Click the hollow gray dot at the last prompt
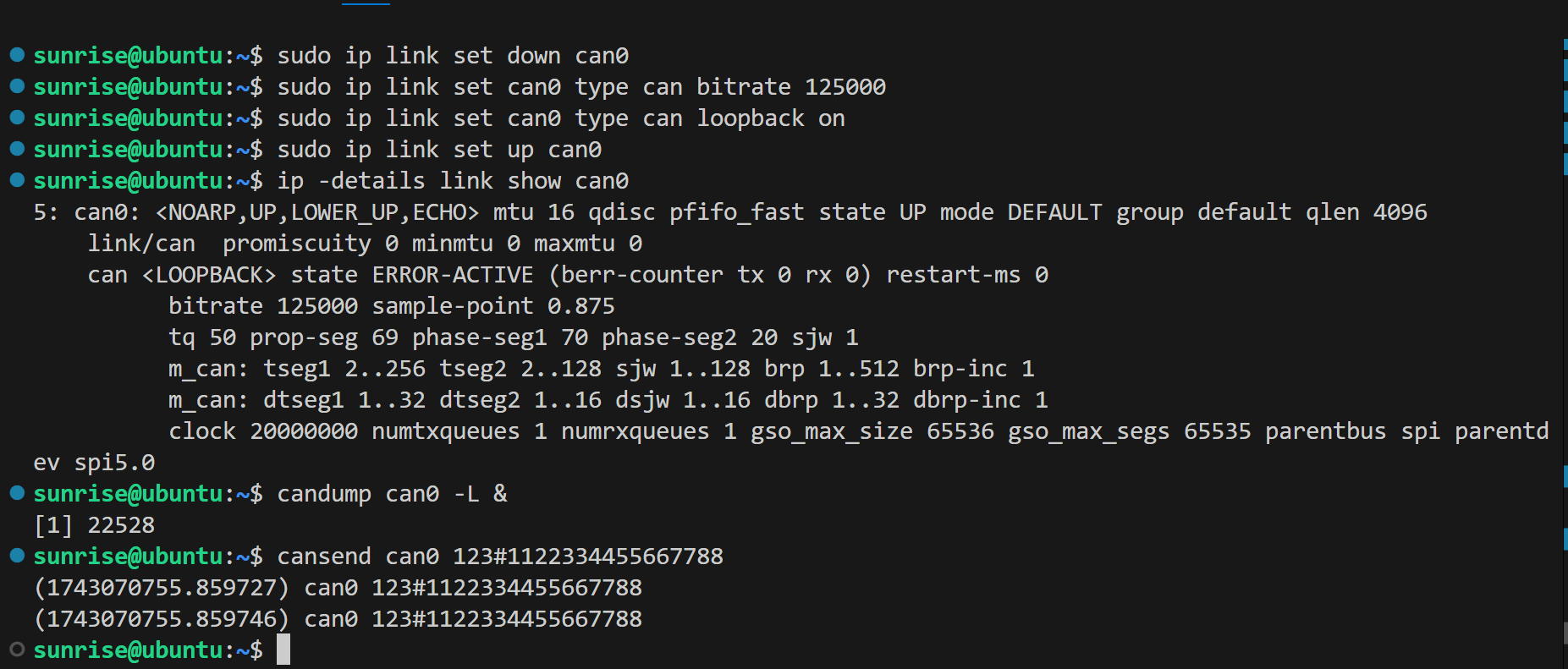 (x=17, y=650)
